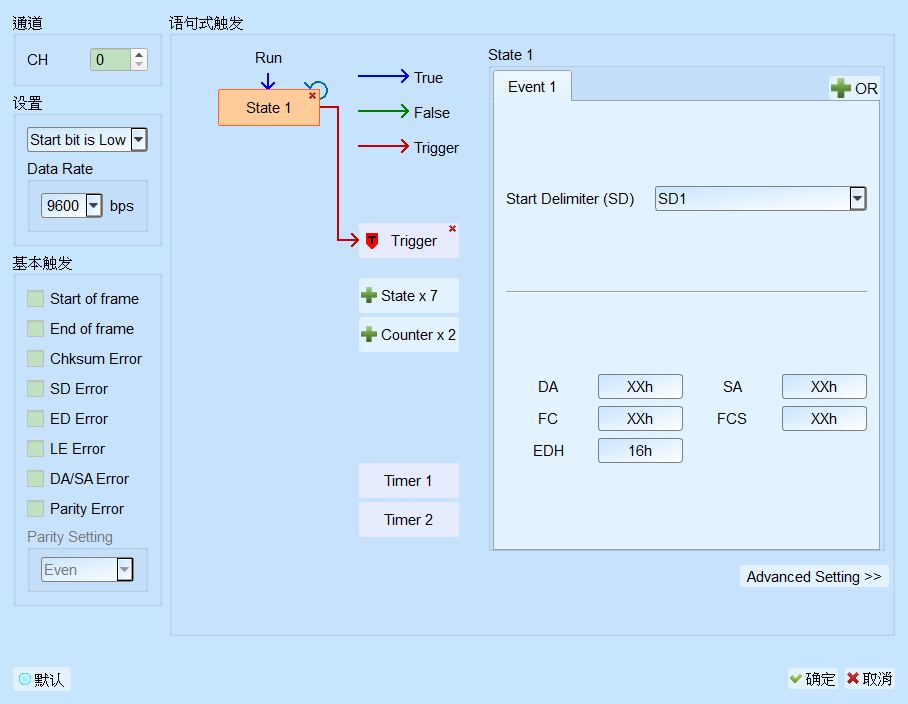The width and height of the screenshot is (908, 704).
Task: Open the Start Delimiter SD1 dropdown
Action: pos(858,199)
